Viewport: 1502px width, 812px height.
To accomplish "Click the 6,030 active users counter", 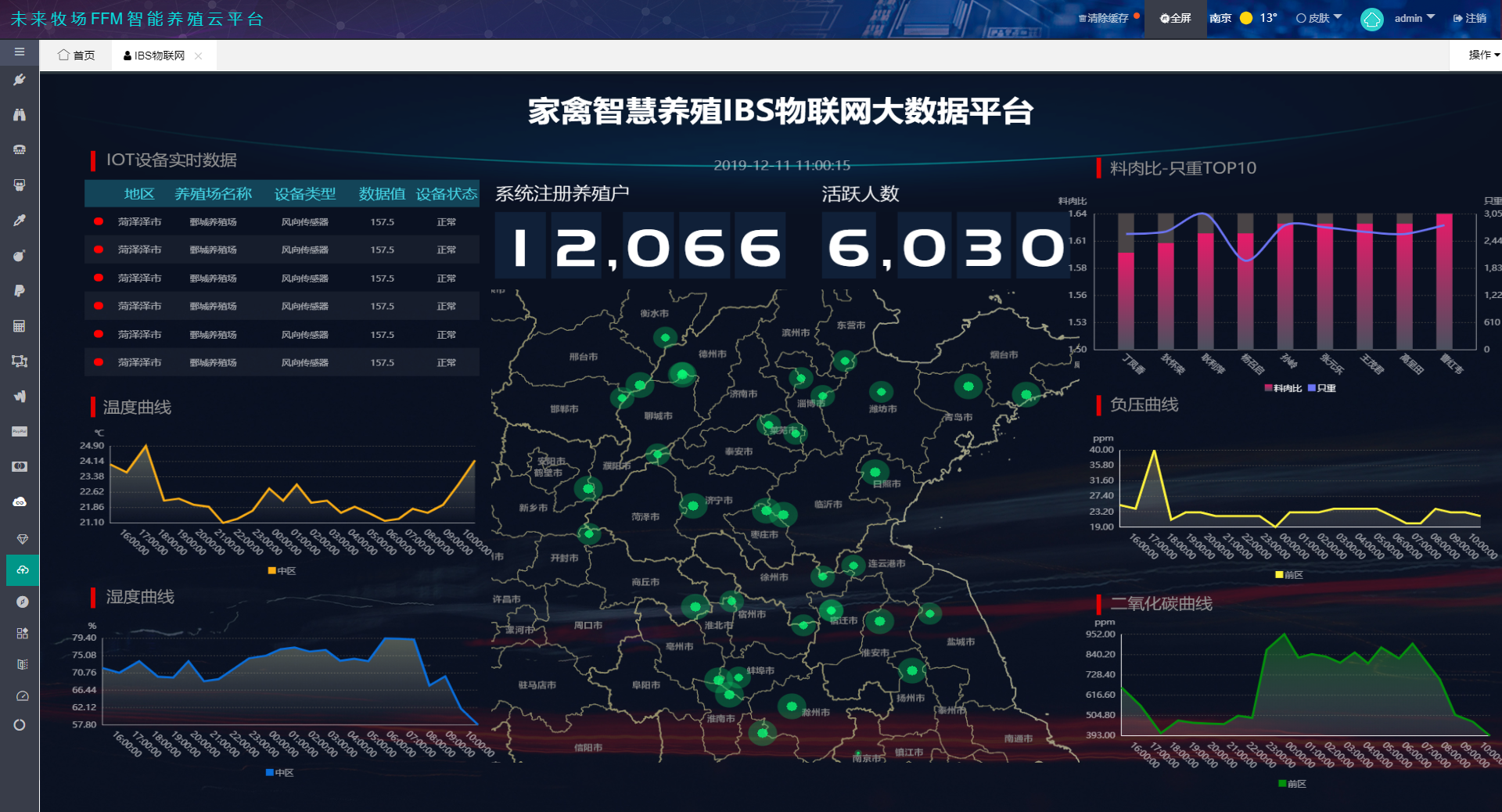I will click(945, 246).
